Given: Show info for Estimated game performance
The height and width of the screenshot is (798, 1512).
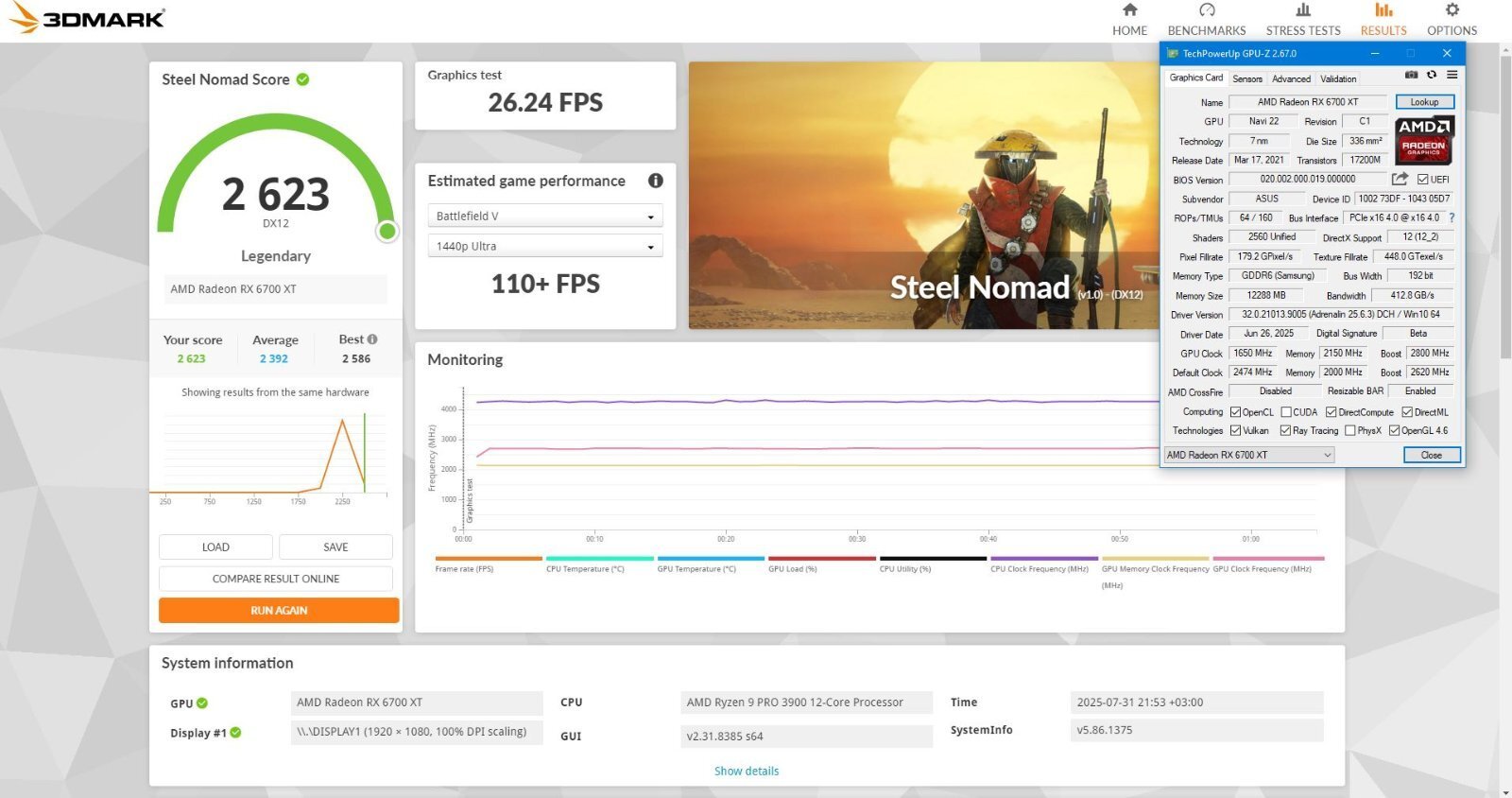Looking at the screenshot, I should (655, 181).
